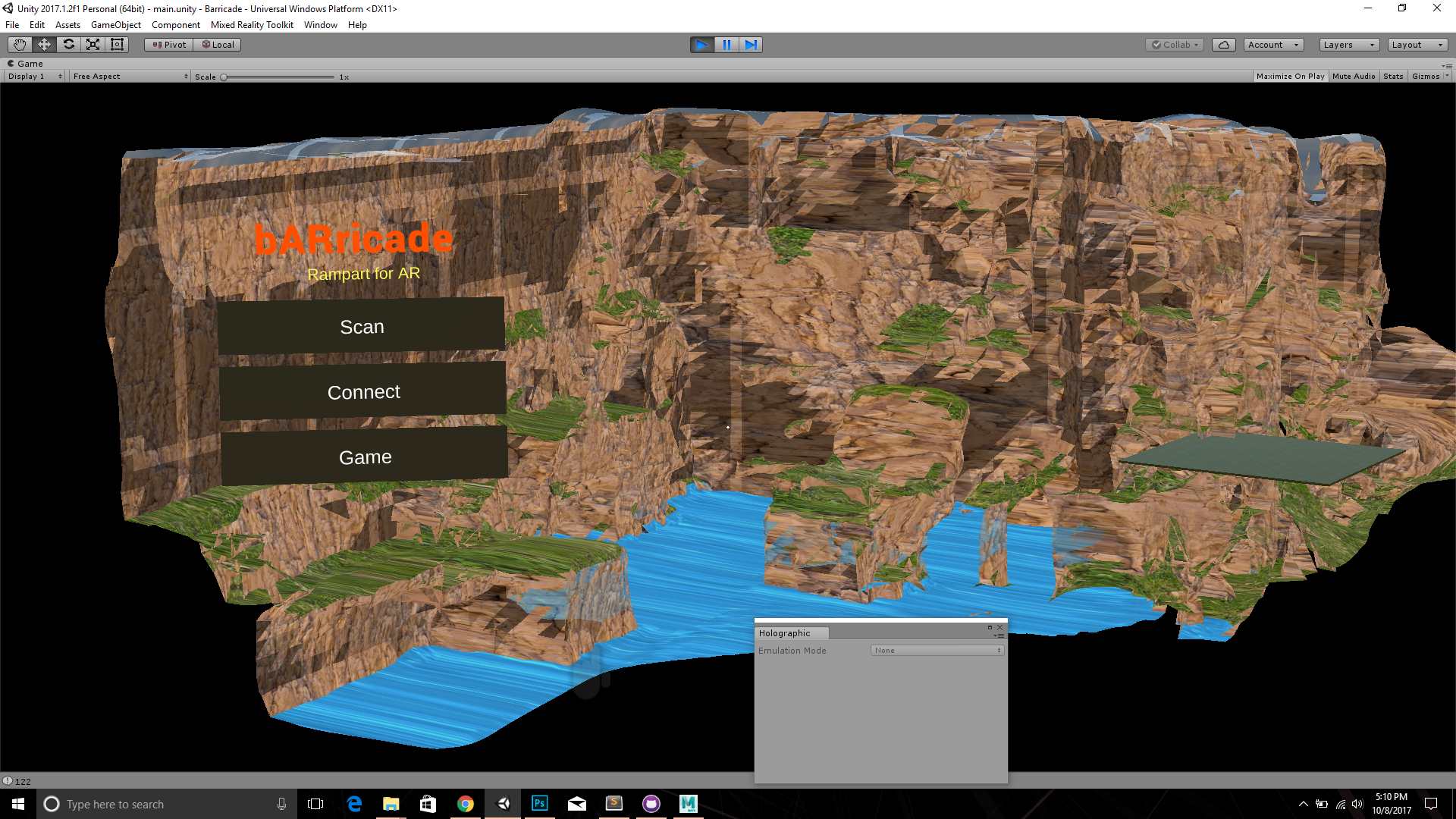The image size is (1456, 819).
Task: Select the Rotate tool
Action: (68, 45)
